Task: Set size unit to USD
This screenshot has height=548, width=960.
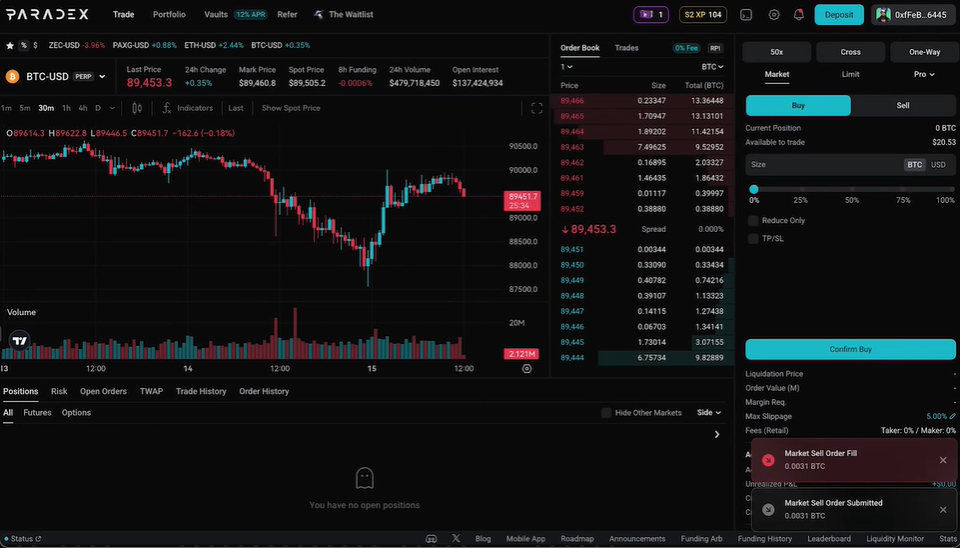Action: [x=938, y=165]
